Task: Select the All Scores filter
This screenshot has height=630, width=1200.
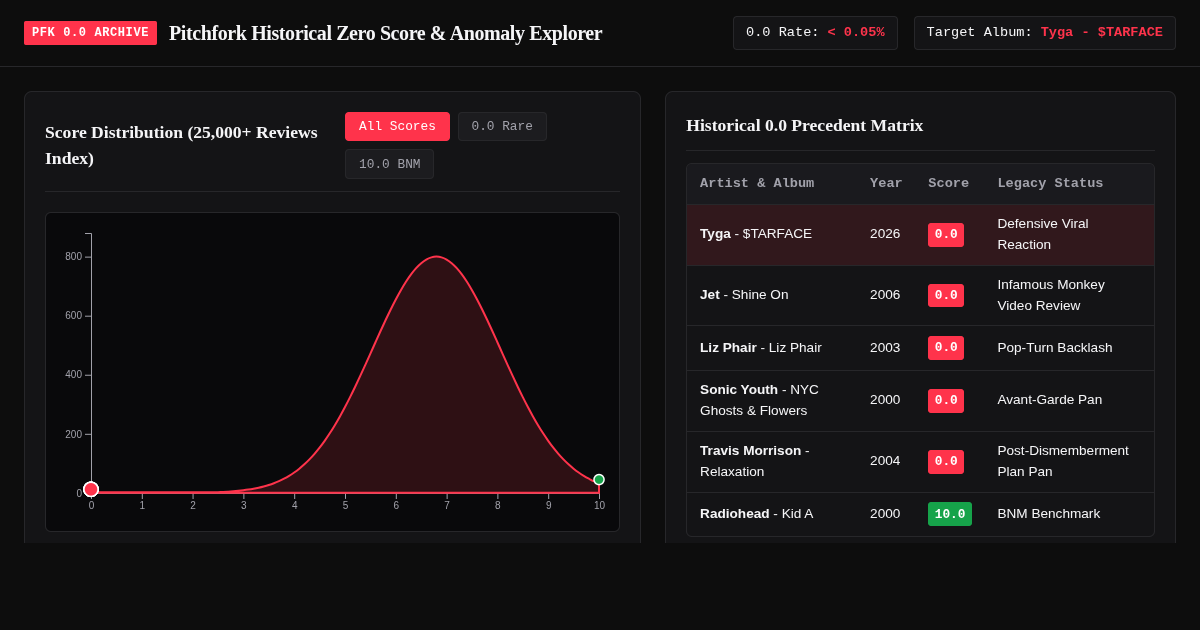Action: (x=397, y=126)
